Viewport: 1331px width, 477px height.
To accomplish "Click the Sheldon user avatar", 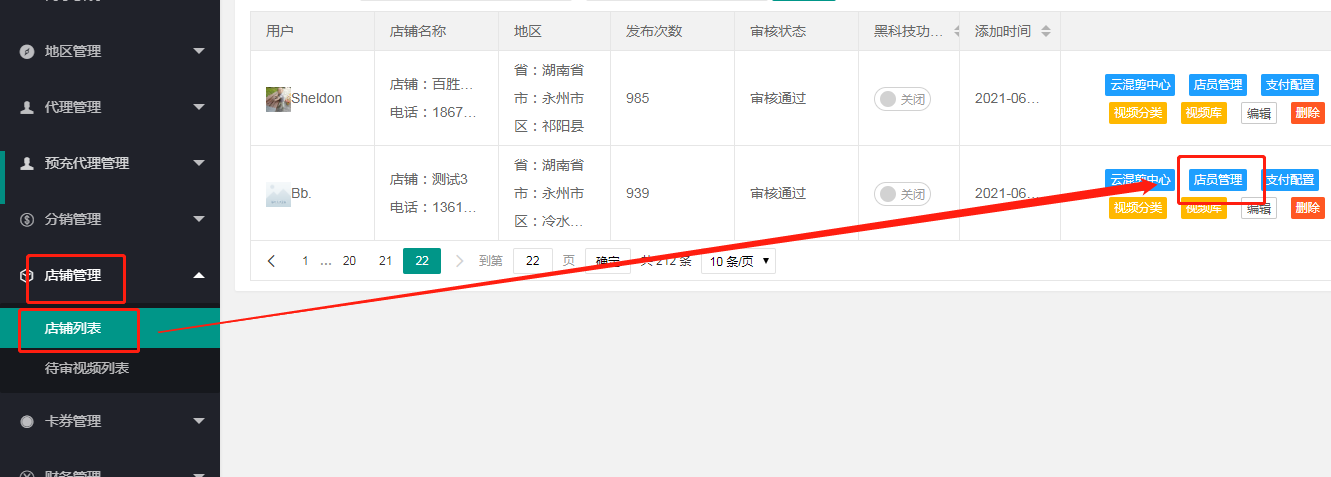I will (278, 99).
